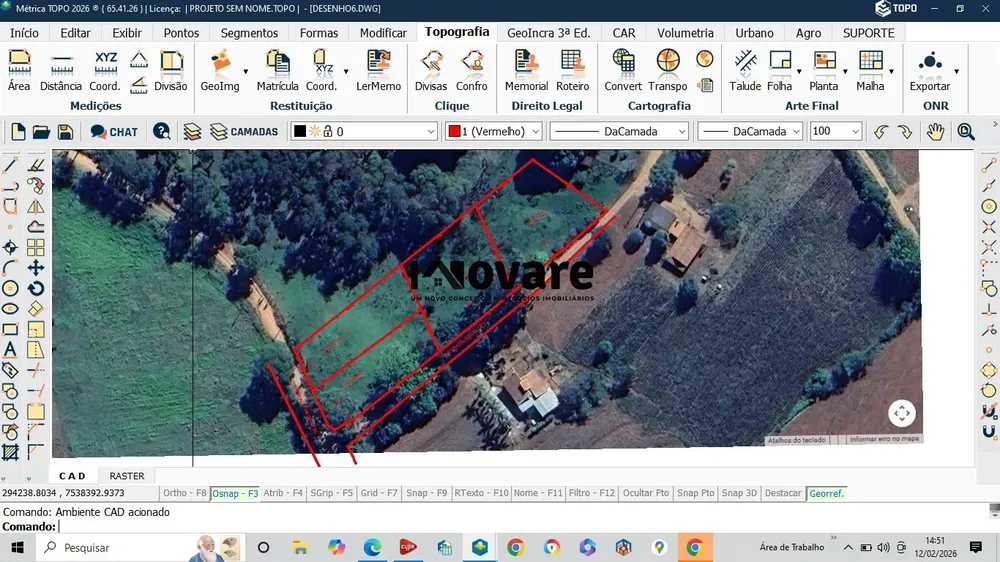Image resolution: width=1000 pixels, height=562 pixels.
Task: Select the Talude tool
Action: tap(745, 71)
